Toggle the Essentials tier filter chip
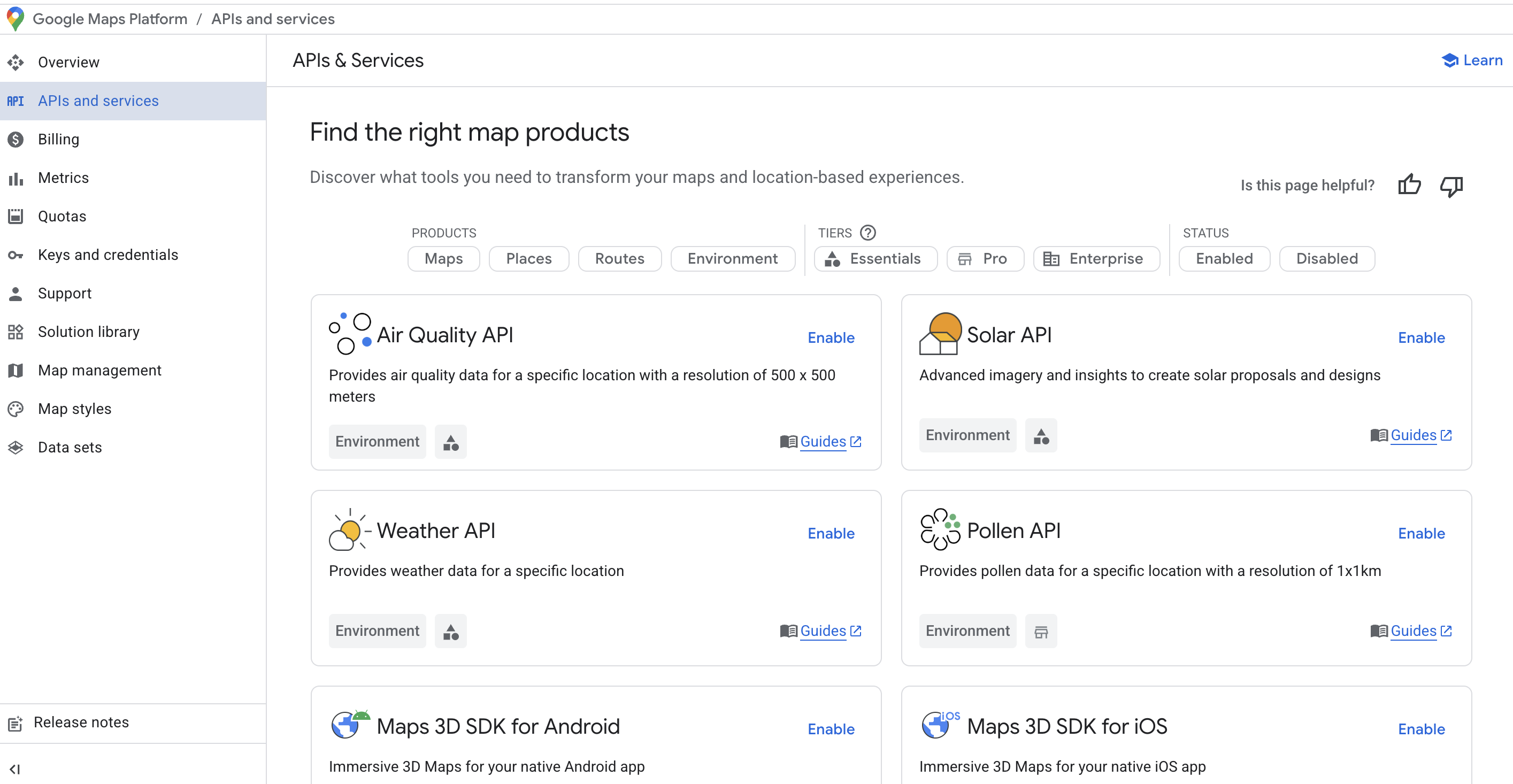This screenshot has height=784, width=1513. click(x=875, y=258)
